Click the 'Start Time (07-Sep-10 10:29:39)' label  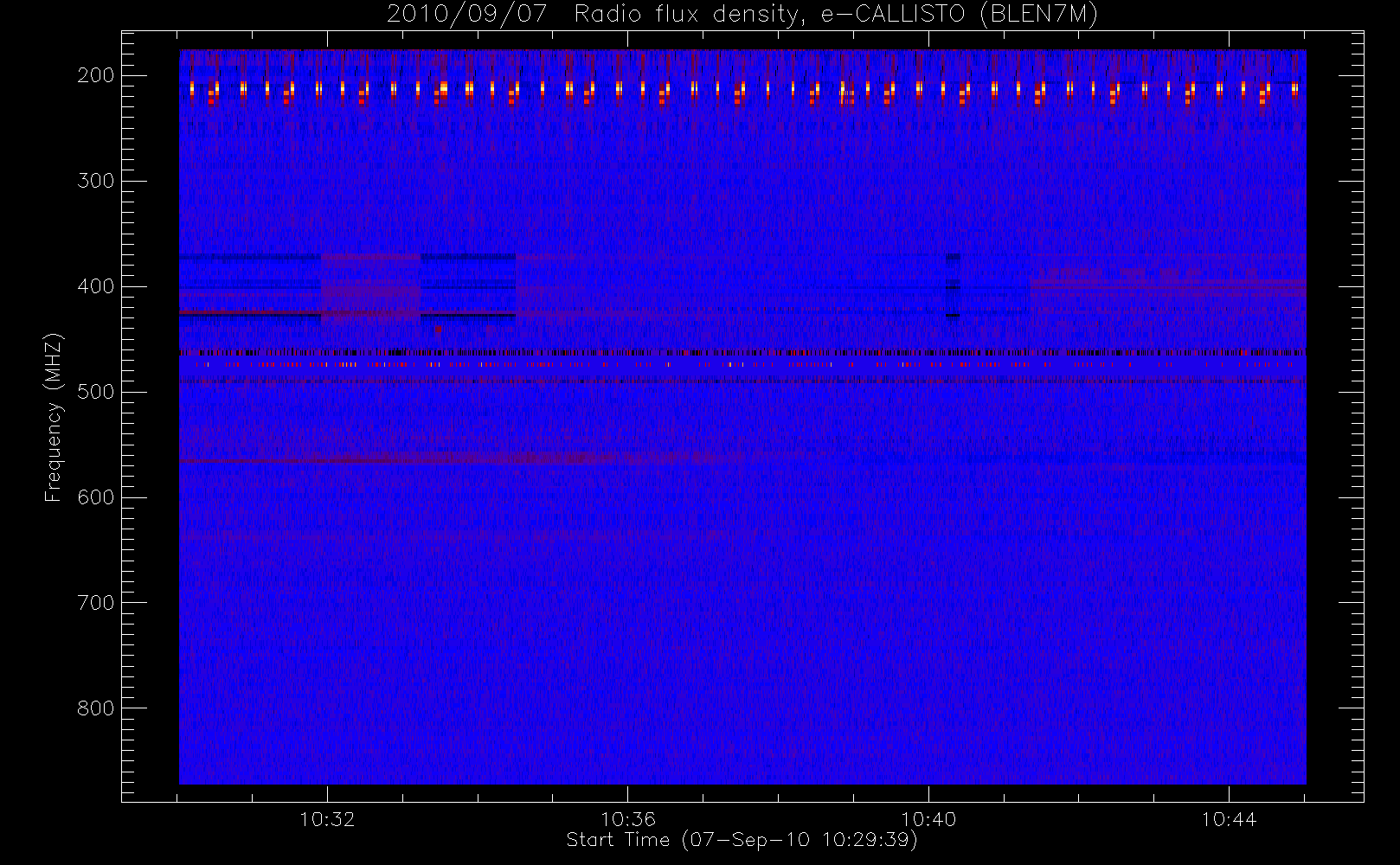click(x=742, y=840)
